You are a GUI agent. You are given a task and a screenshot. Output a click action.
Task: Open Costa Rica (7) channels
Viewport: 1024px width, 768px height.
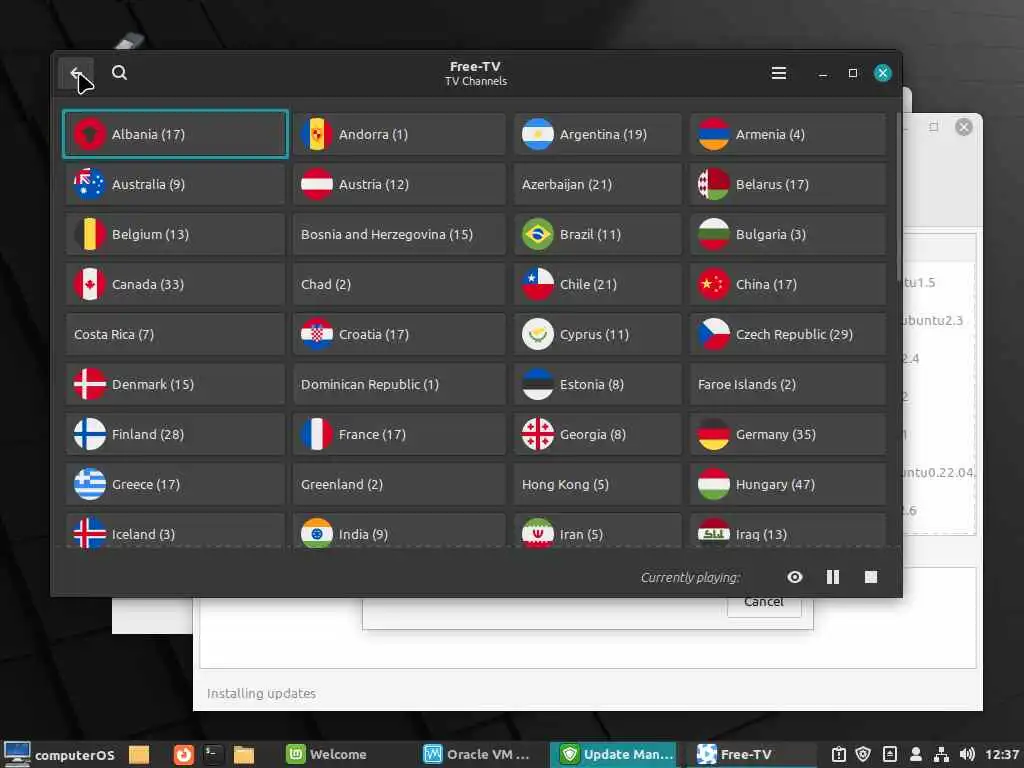(175, 334)
